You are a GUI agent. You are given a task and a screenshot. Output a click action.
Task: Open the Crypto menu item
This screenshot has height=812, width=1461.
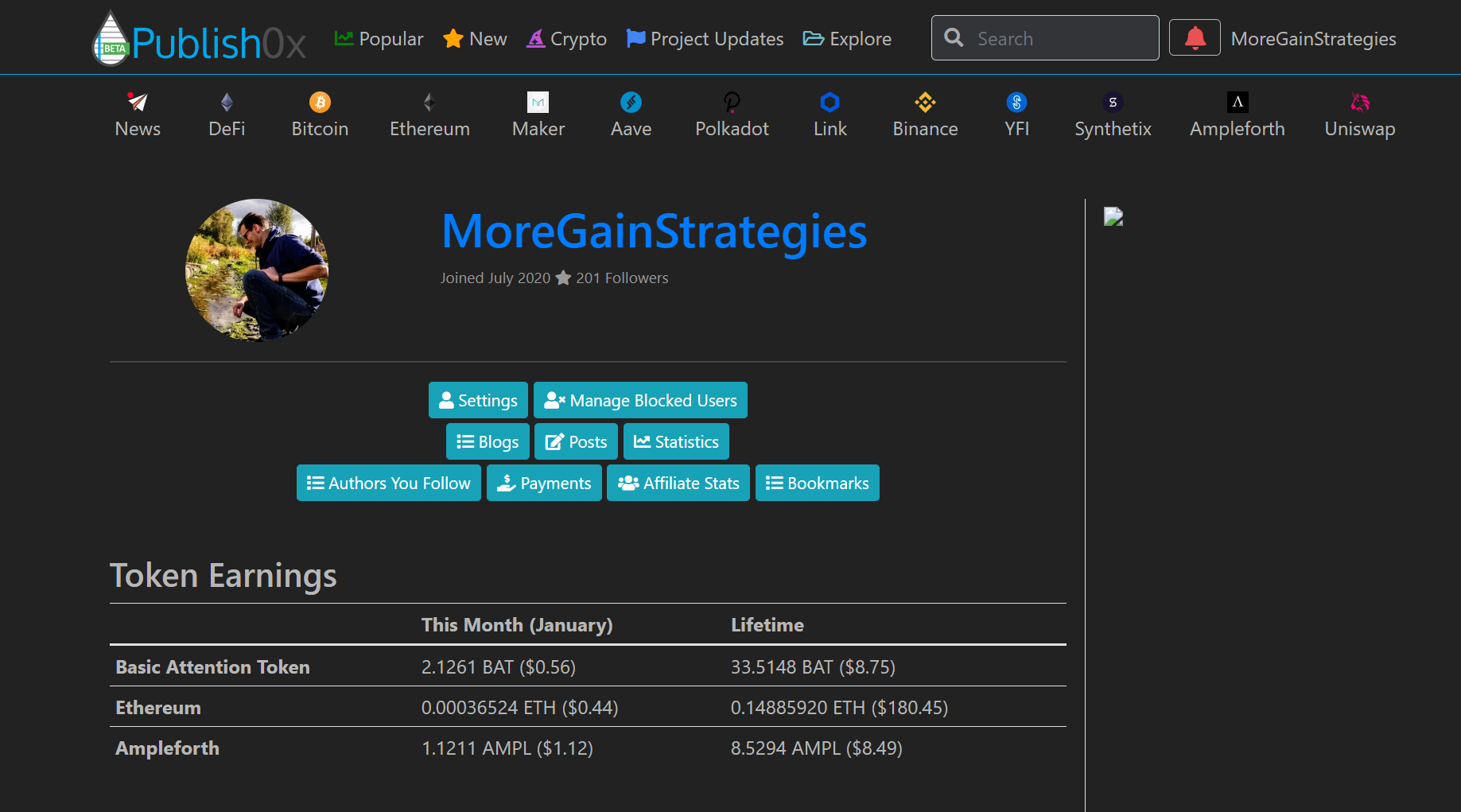(566, 38)
